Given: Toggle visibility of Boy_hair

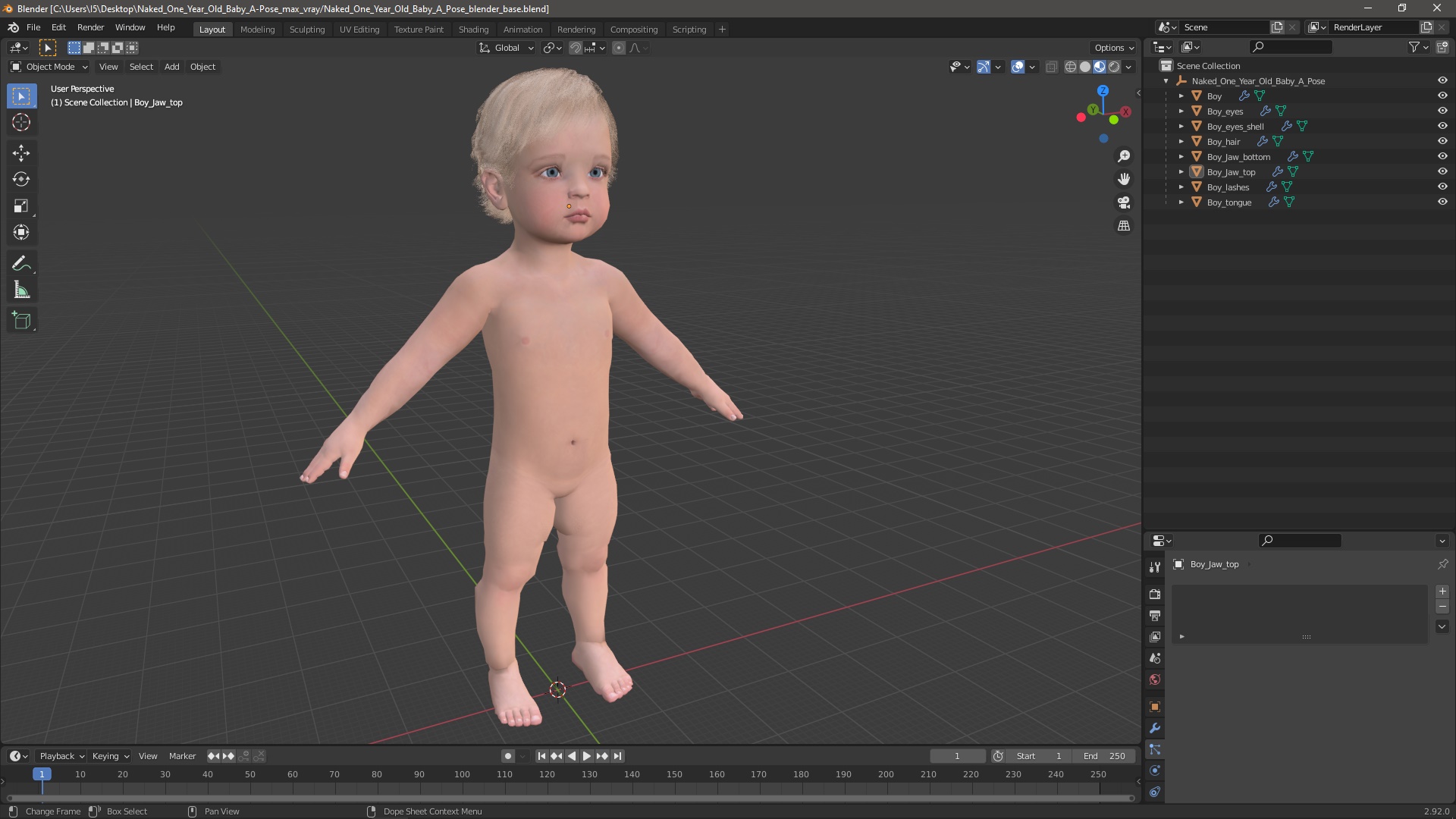Looking at the screenshot, I should [1442, 142].
